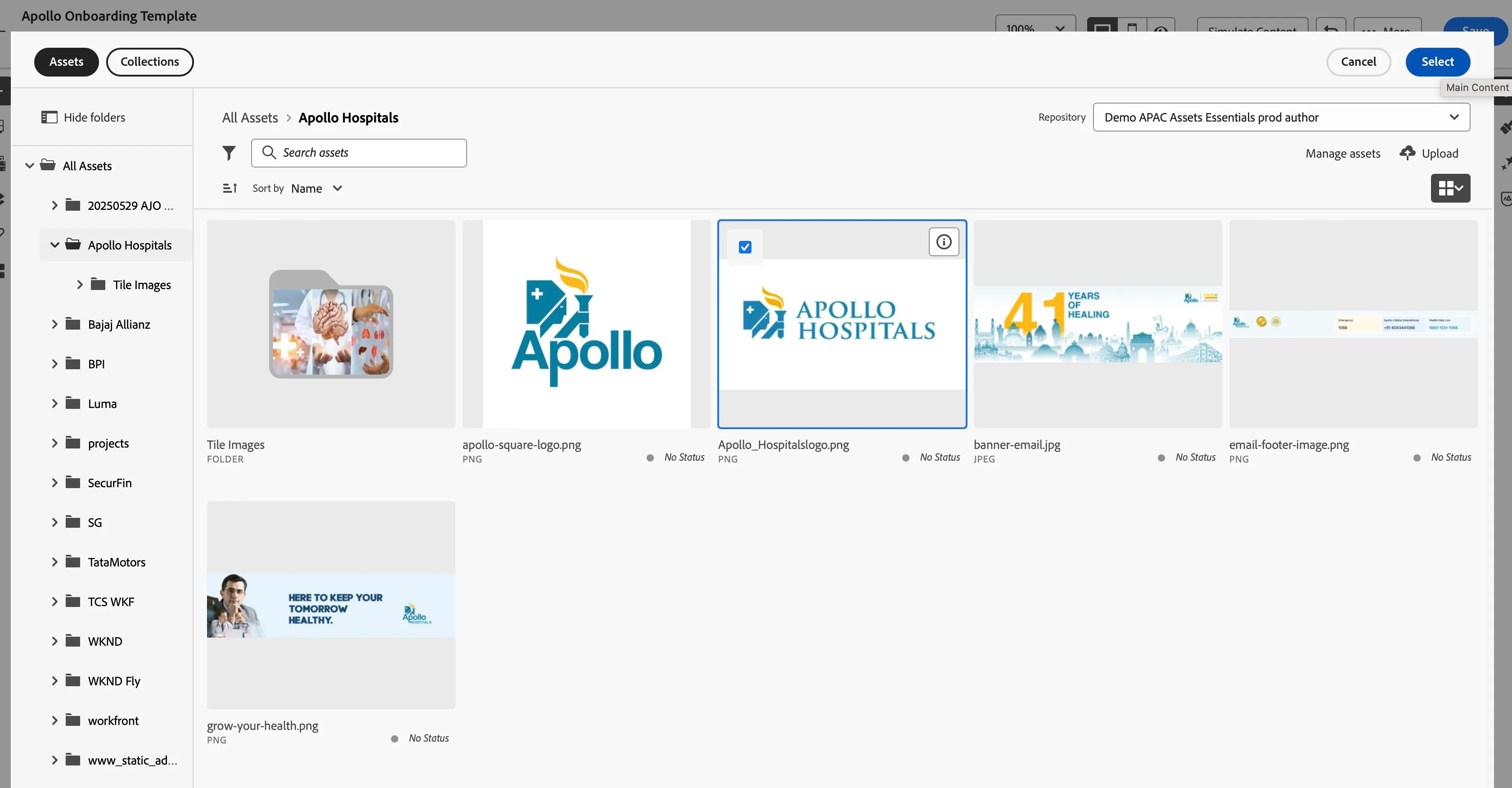
Task: Open the Tile Images folder thumbnail
Action: (x=330, y=324)
